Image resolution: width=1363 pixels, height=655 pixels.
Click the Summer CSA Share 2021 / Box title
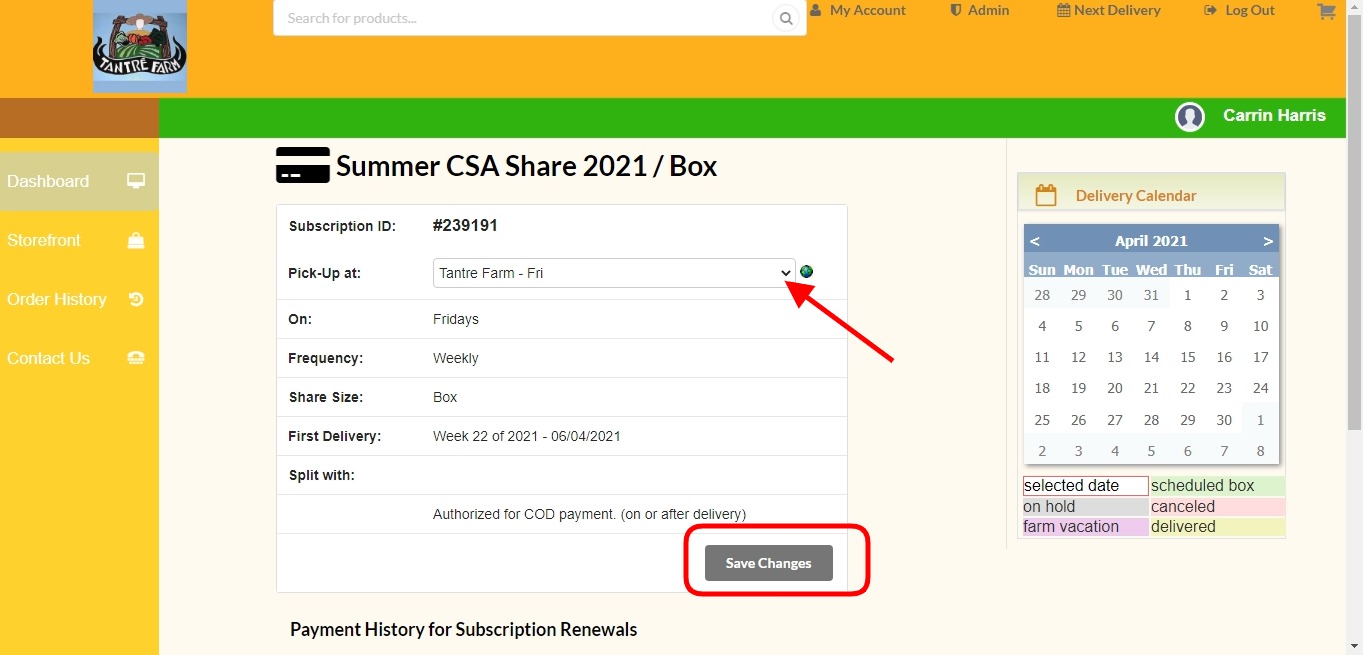pyautogui.click(x=526, y=165)
